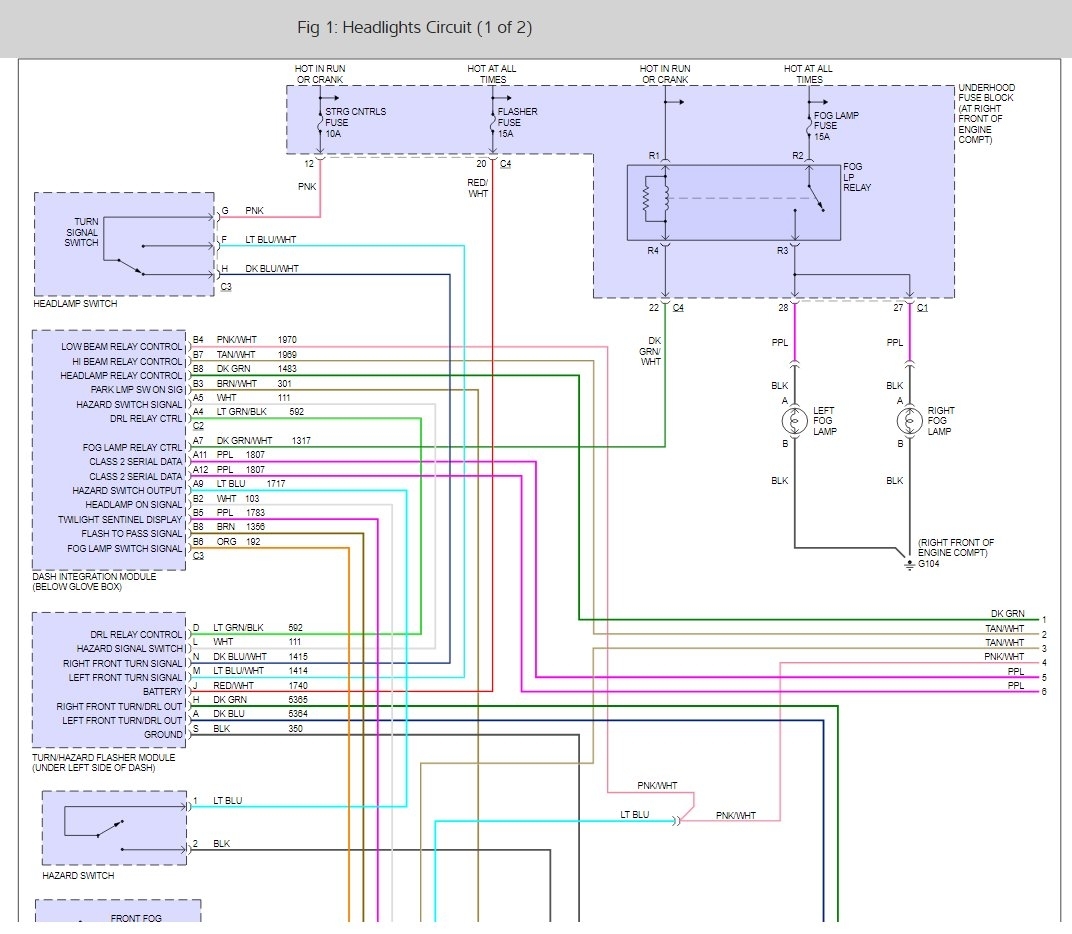Select the Turn/Hazard Flasher Module label
The image size is (1072, 934).
(103, 762)
